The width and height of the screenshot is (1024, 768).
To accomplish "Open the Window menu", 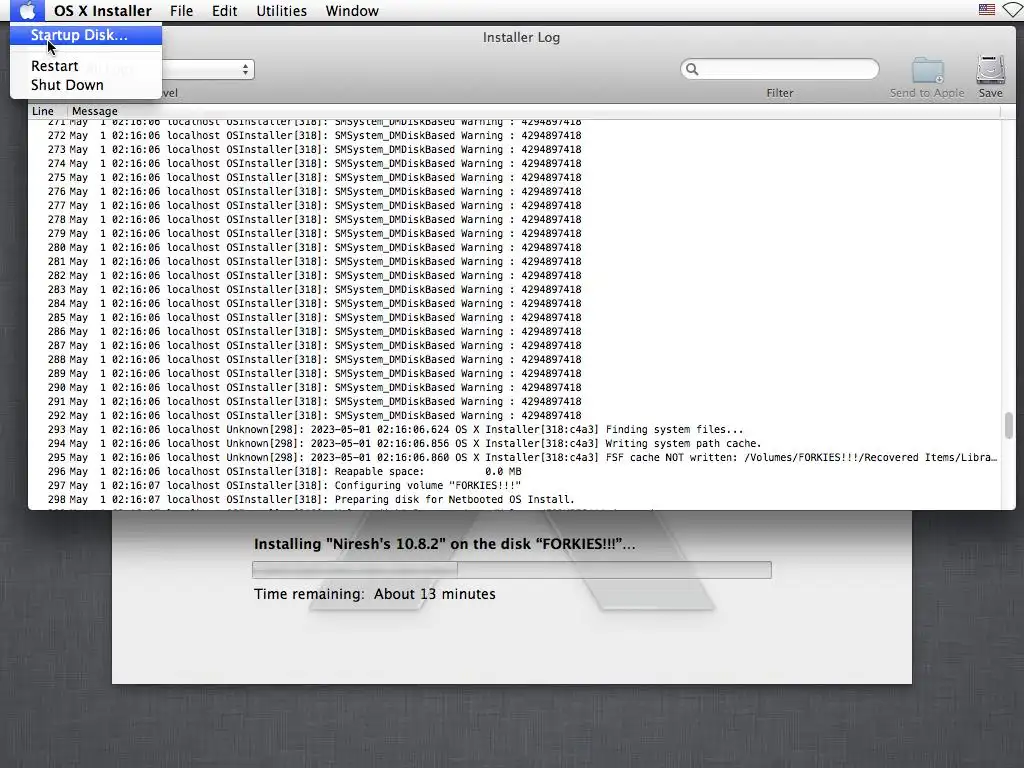I will click(x=352, y=10).
